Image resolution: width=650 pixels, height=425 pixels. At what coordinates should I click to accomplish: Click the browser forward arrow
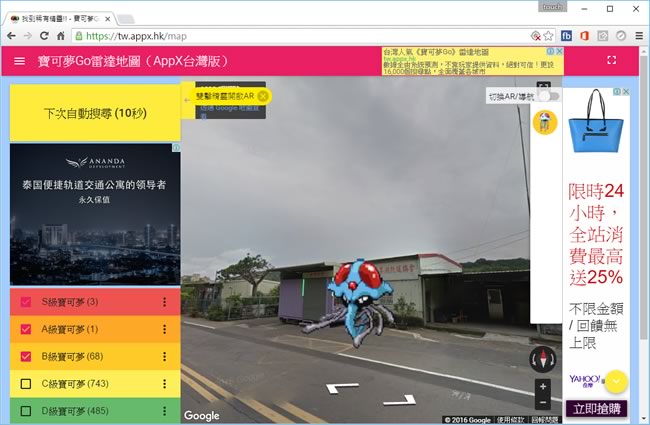(x=28, y=36)
